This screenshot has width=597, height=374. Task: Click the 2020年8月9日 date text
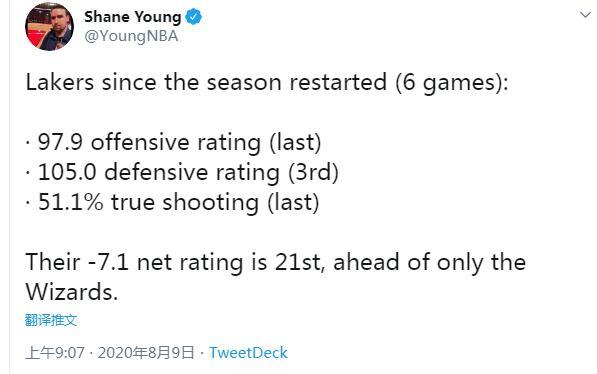146,353
